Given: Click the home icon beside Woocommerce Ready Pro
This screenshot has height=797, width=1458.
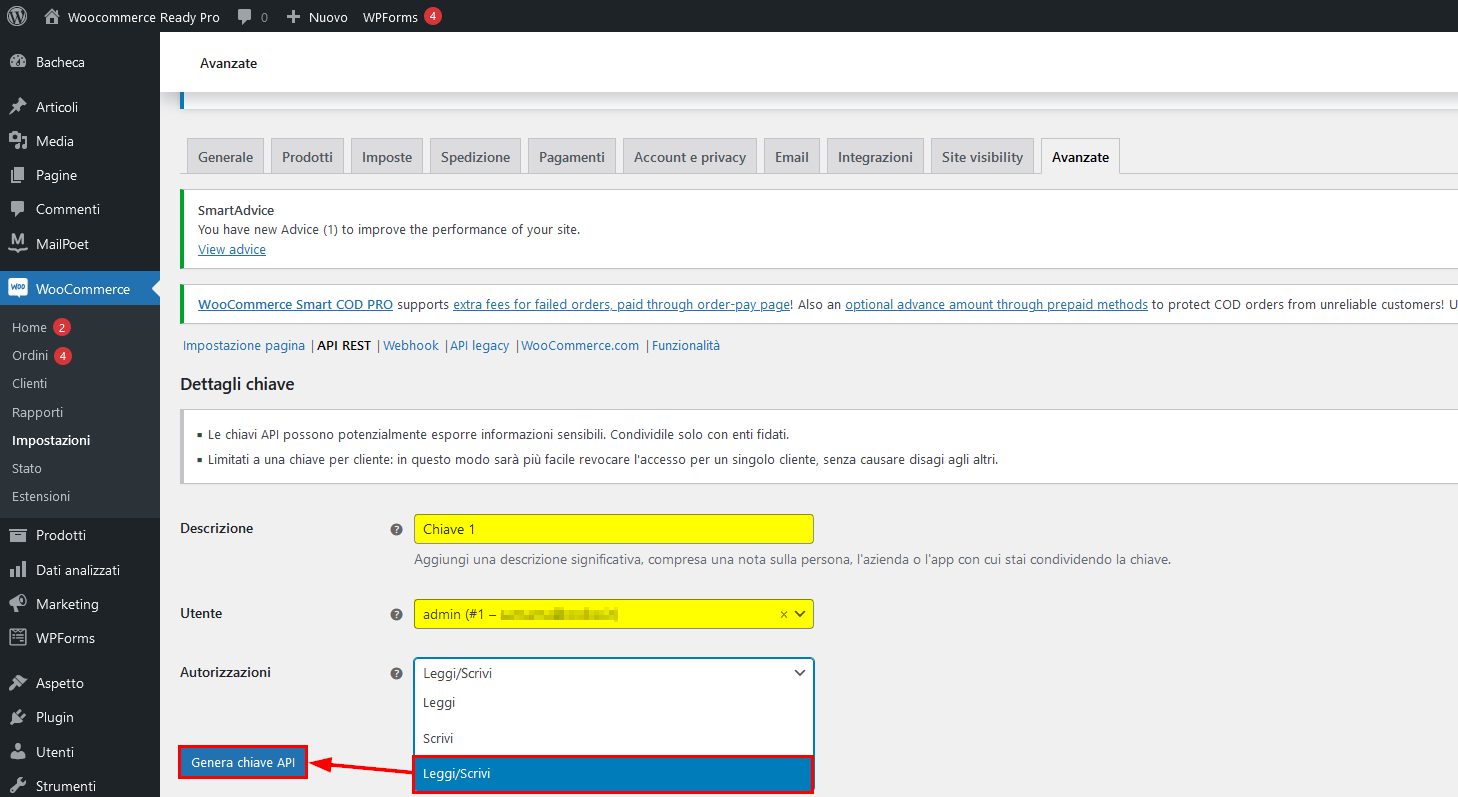Looking at the screenshot, I should 52,16.
